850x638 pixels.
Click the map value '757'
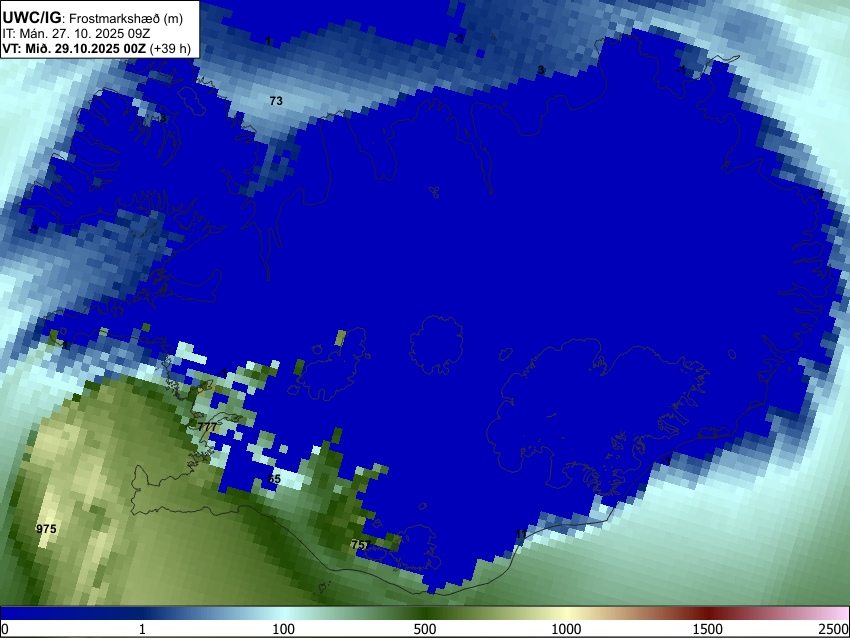[x=361, y=545]
